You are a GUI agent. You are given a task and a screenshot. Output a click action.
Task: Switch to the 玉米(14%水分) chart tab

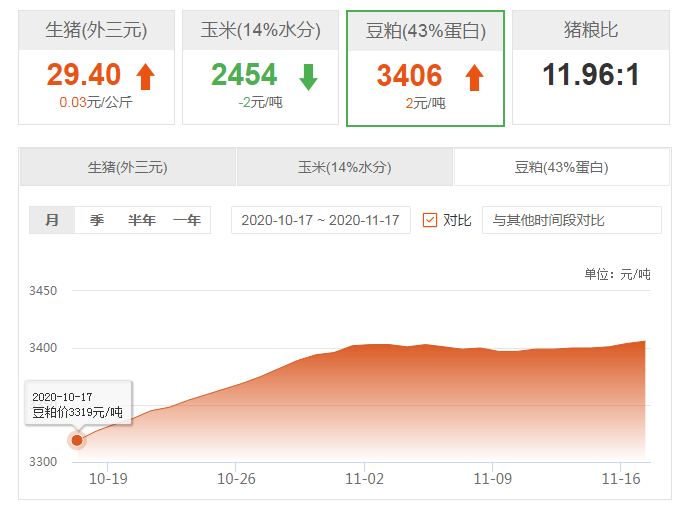click(345, 167)
